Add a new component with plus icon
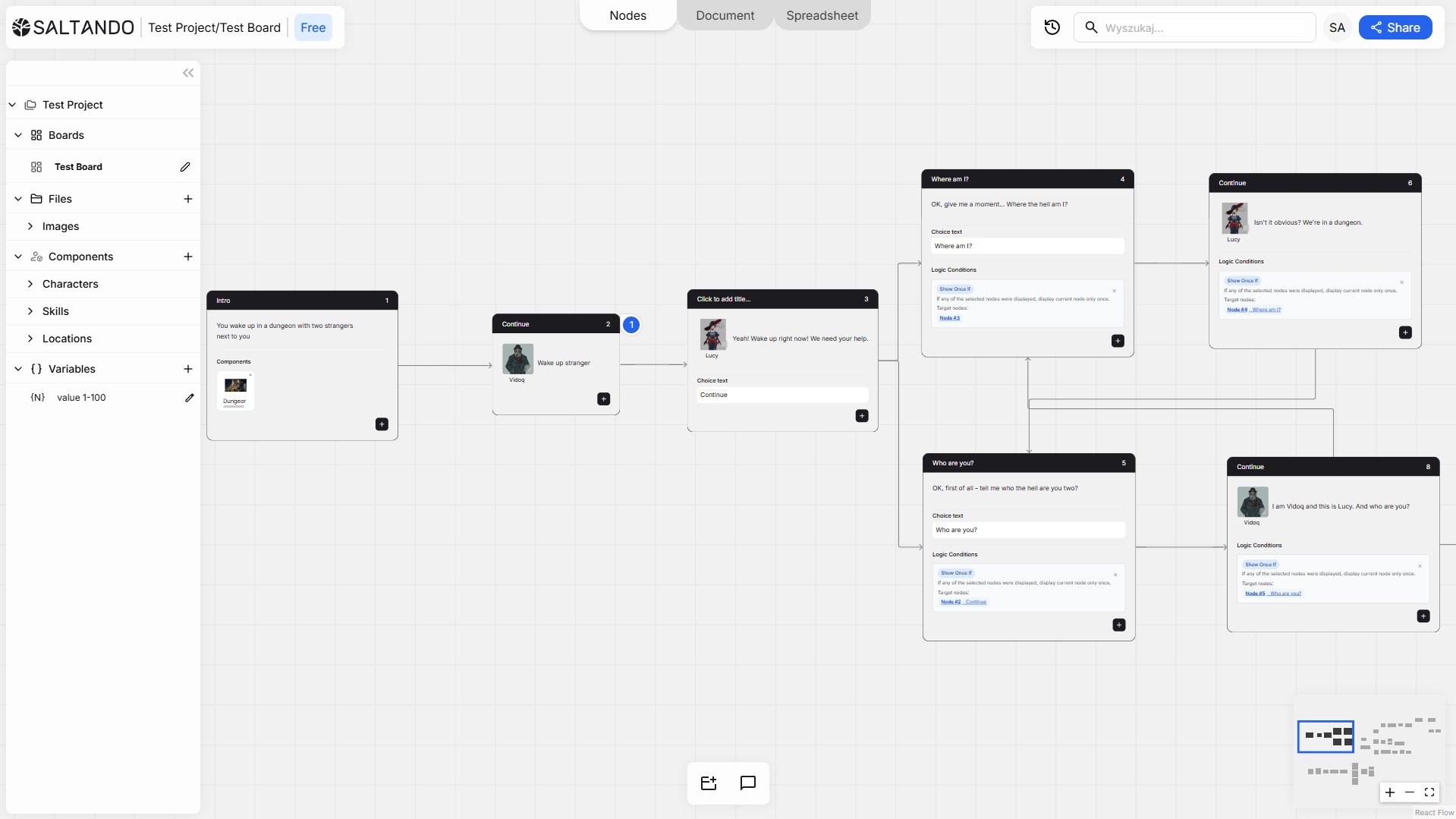 coord(188,257)
